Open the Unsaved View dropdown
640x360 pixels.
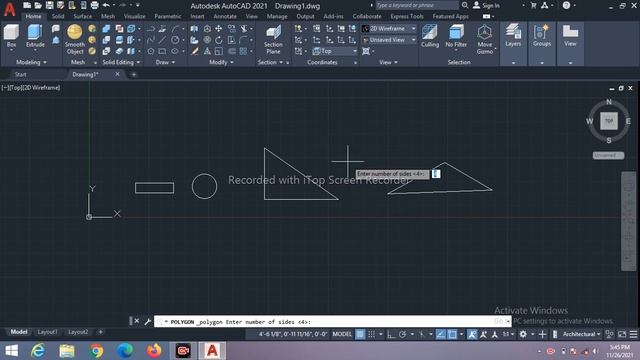point(389,40)
